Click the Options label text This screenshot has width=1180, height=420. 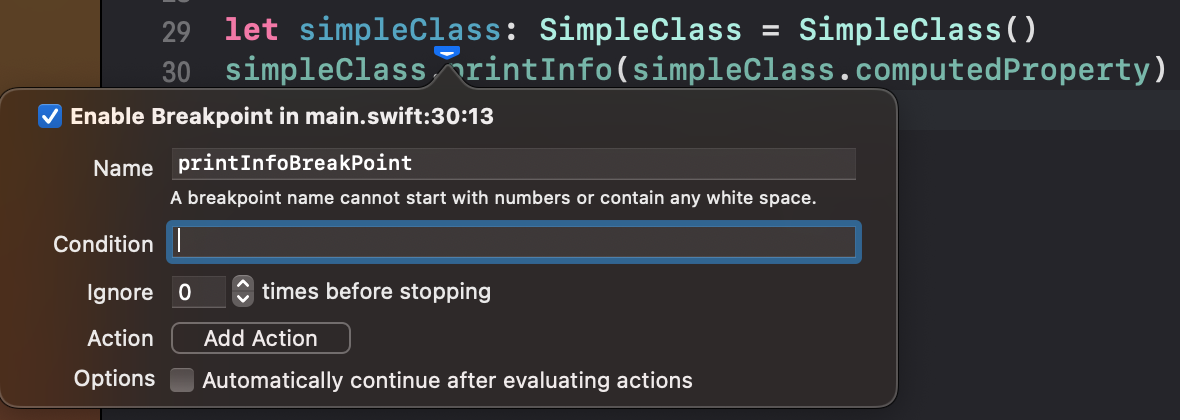[114, 379]
